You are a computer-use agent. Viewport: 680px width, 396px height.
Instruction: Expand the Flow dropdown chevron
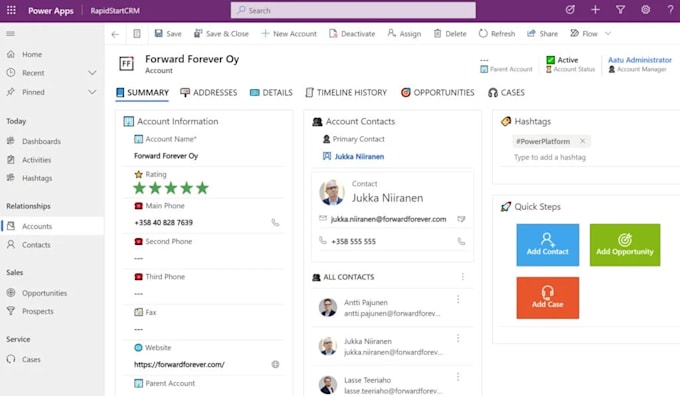coord(608,34)
